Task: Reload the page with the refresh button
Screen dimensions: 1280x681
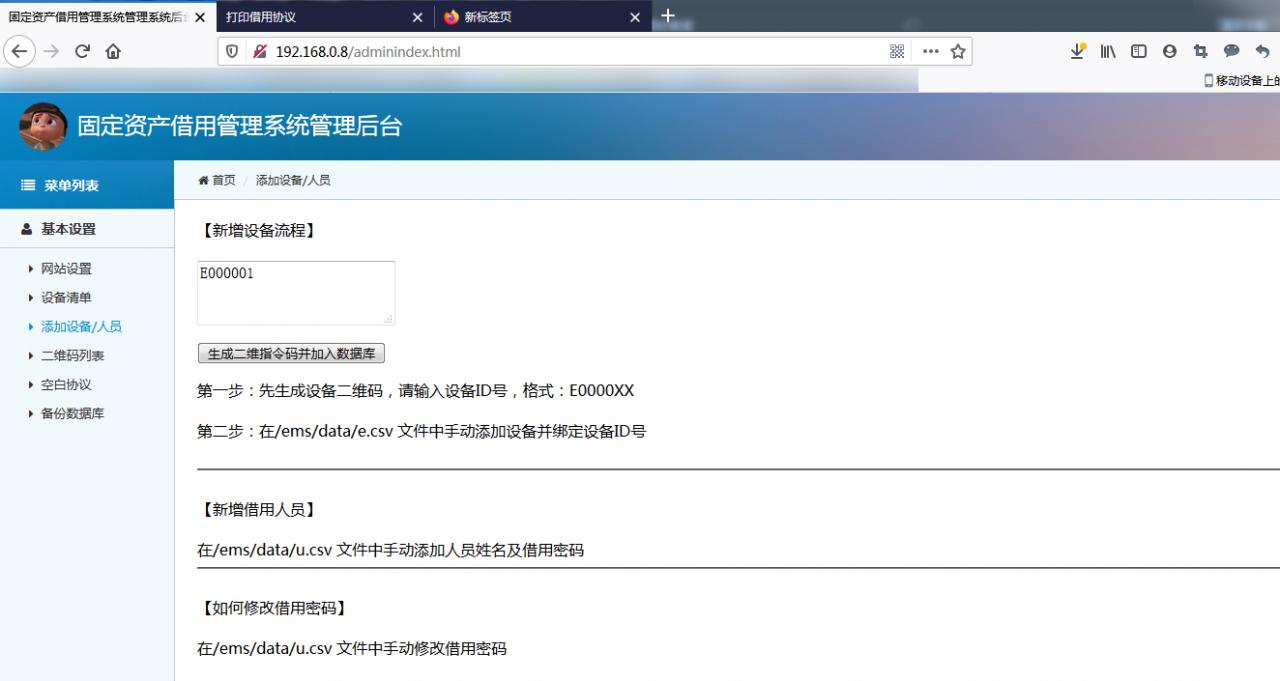Action: point(82,51)
